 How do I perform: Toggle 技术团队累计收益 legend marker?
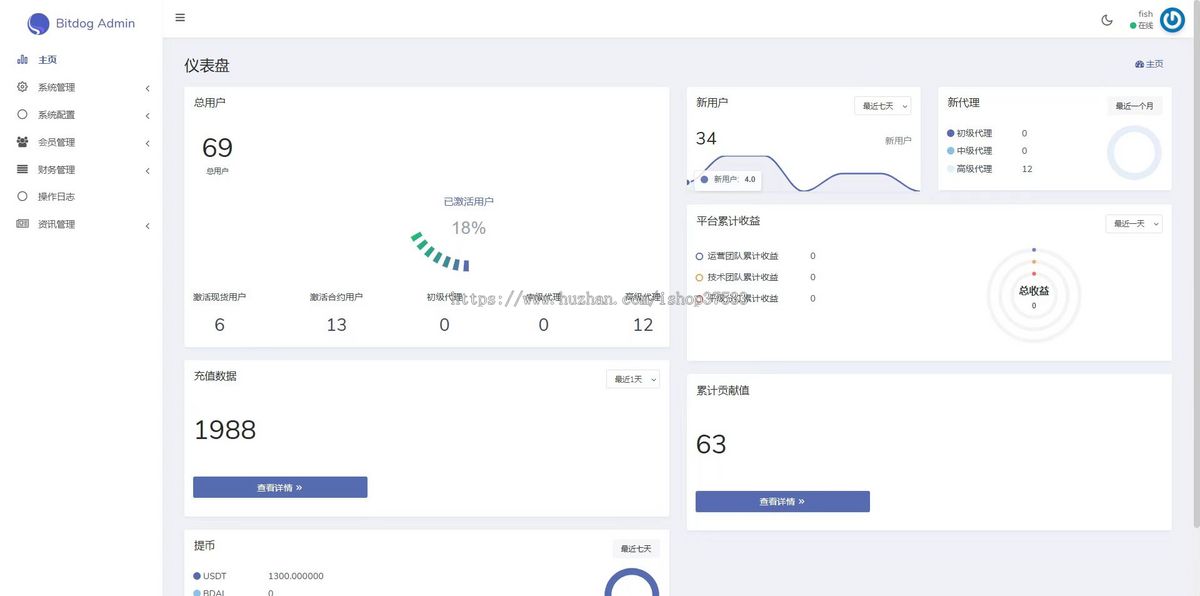(699, 277)
